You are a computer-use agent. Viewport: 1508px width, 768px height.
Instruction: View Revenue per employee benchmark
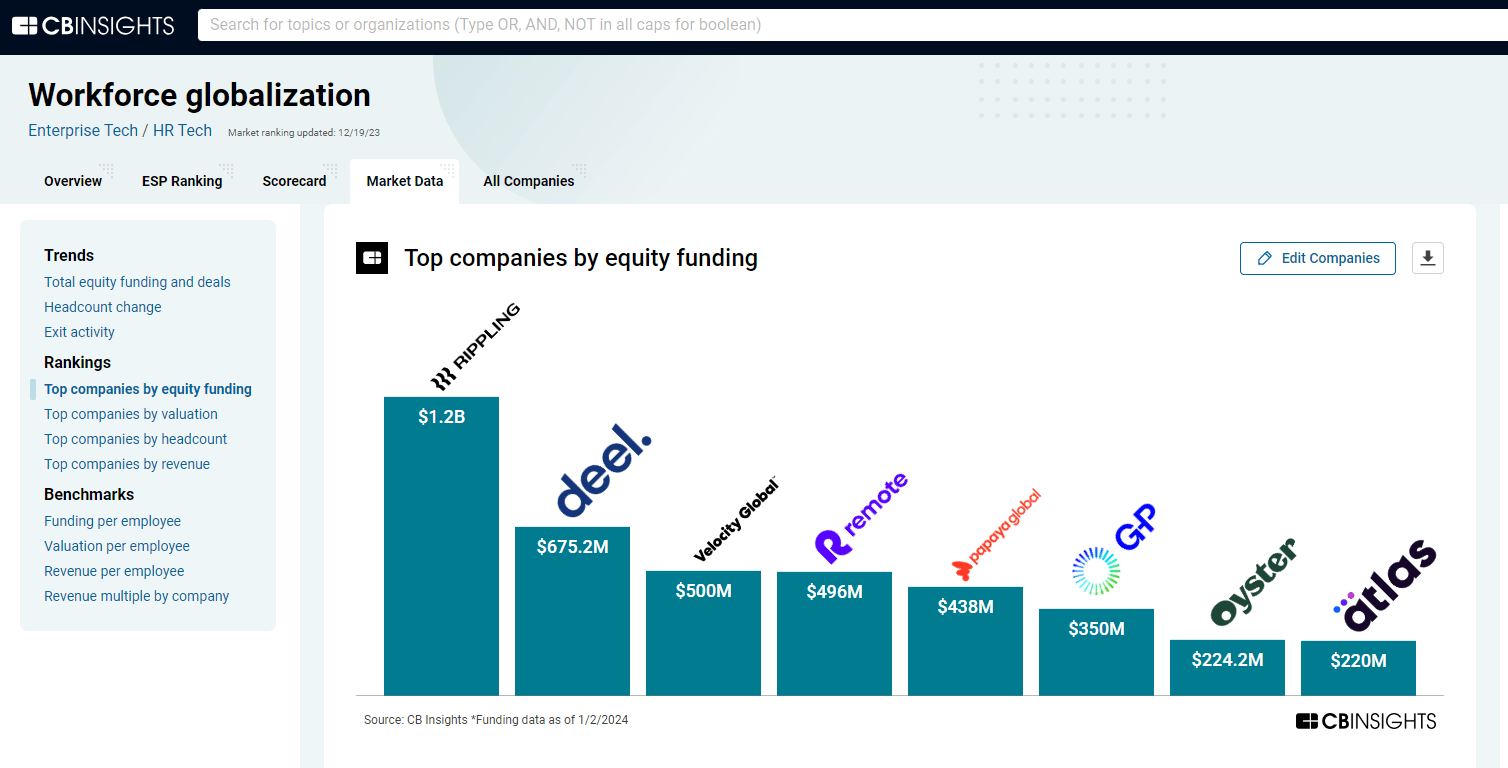coord(114,571)
